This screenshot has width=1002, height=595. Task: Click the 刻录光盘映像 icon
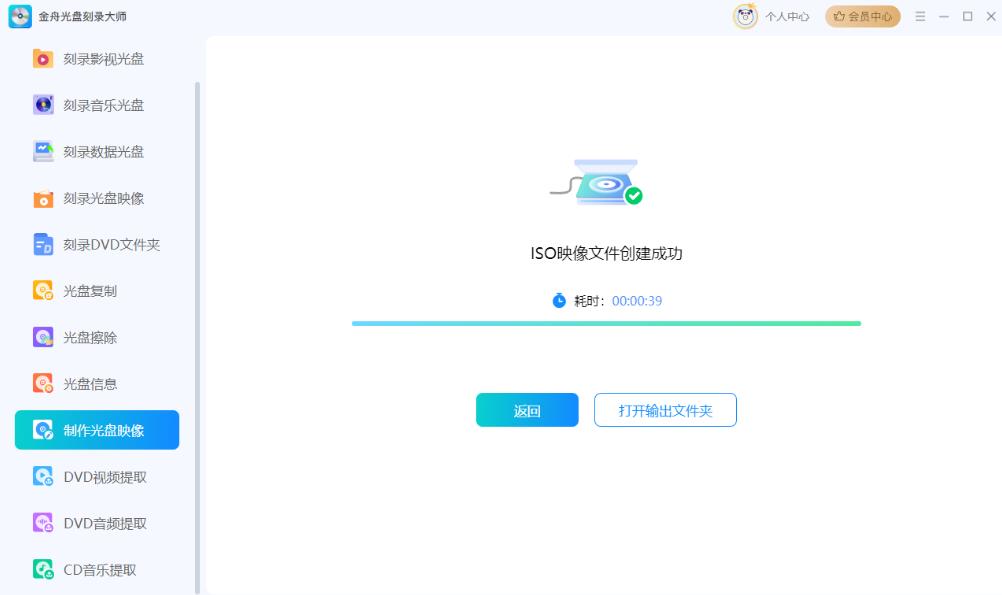click(x=43, y=198)
